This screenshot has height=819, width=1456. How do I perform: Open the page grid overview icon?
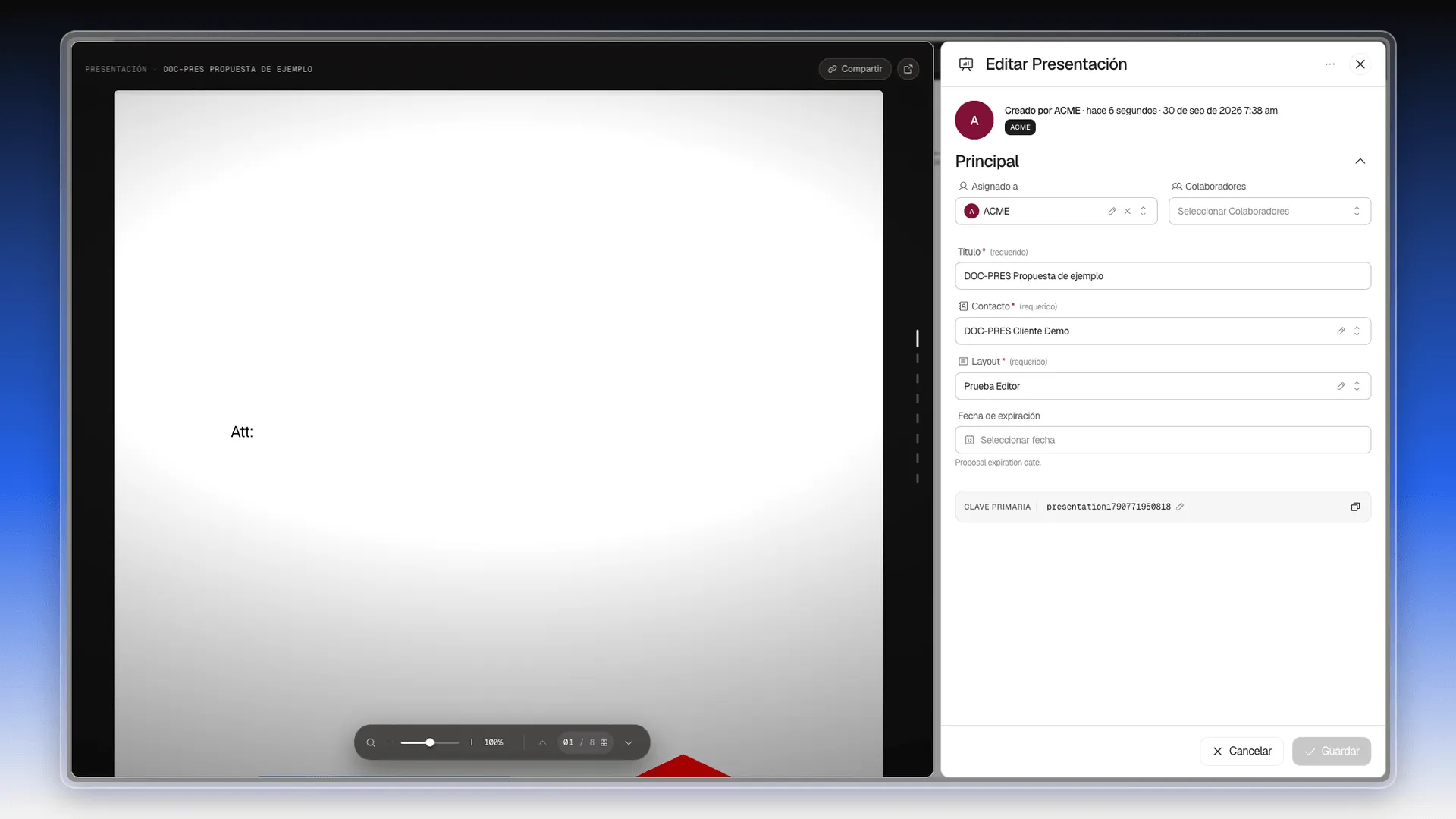pos(604,742)
